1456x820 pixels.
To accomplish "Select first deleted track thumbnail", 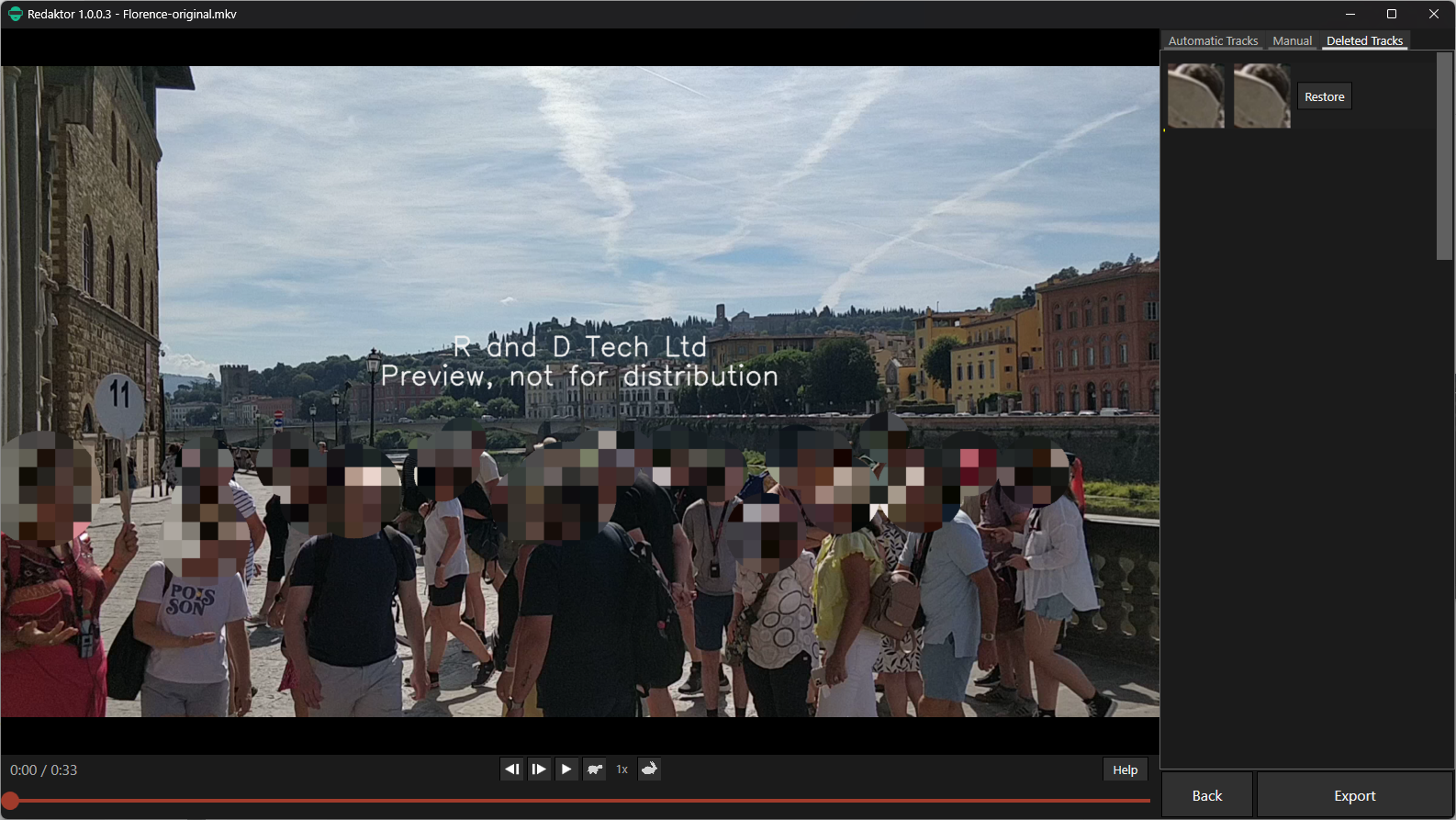I will point(1195,95).
